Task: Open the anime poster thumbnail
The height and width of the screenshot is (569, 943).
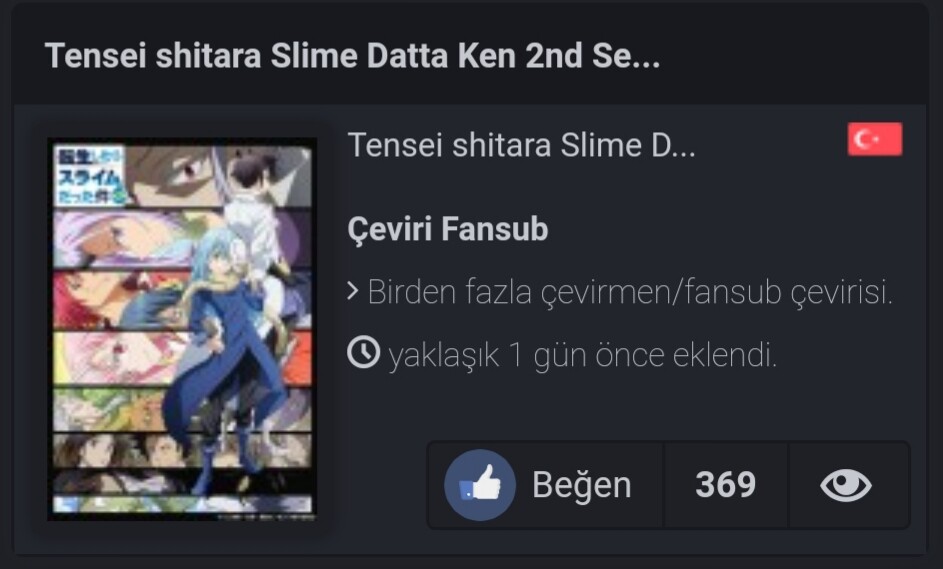Action: click(x=182, y=329)
